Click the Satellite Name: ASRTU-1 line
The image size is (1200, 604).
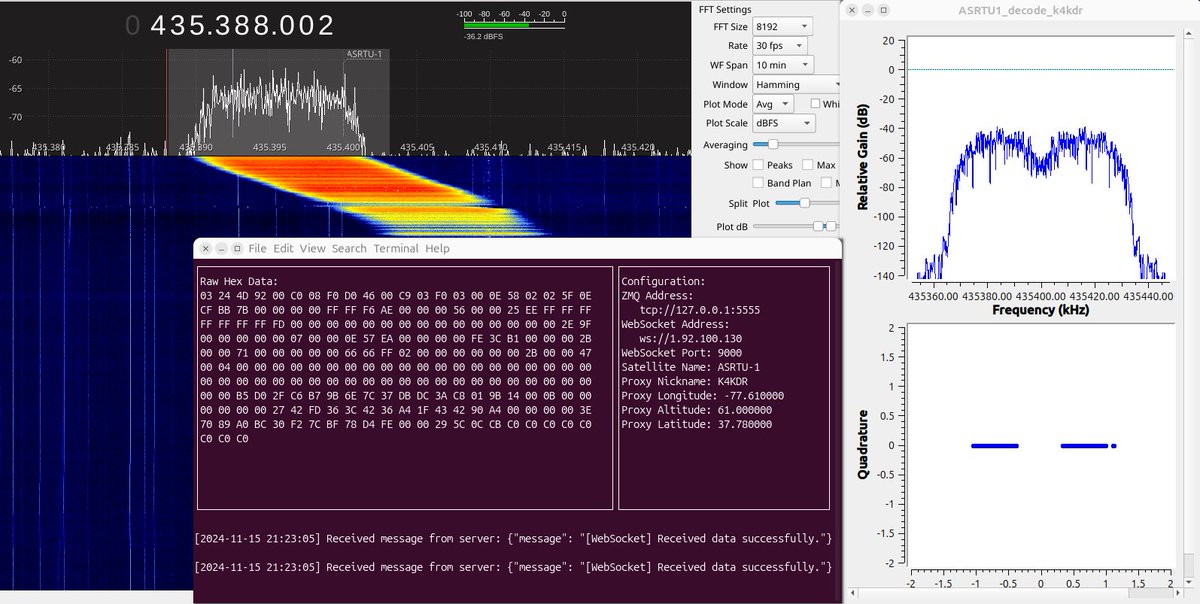[x=691, y=367]
